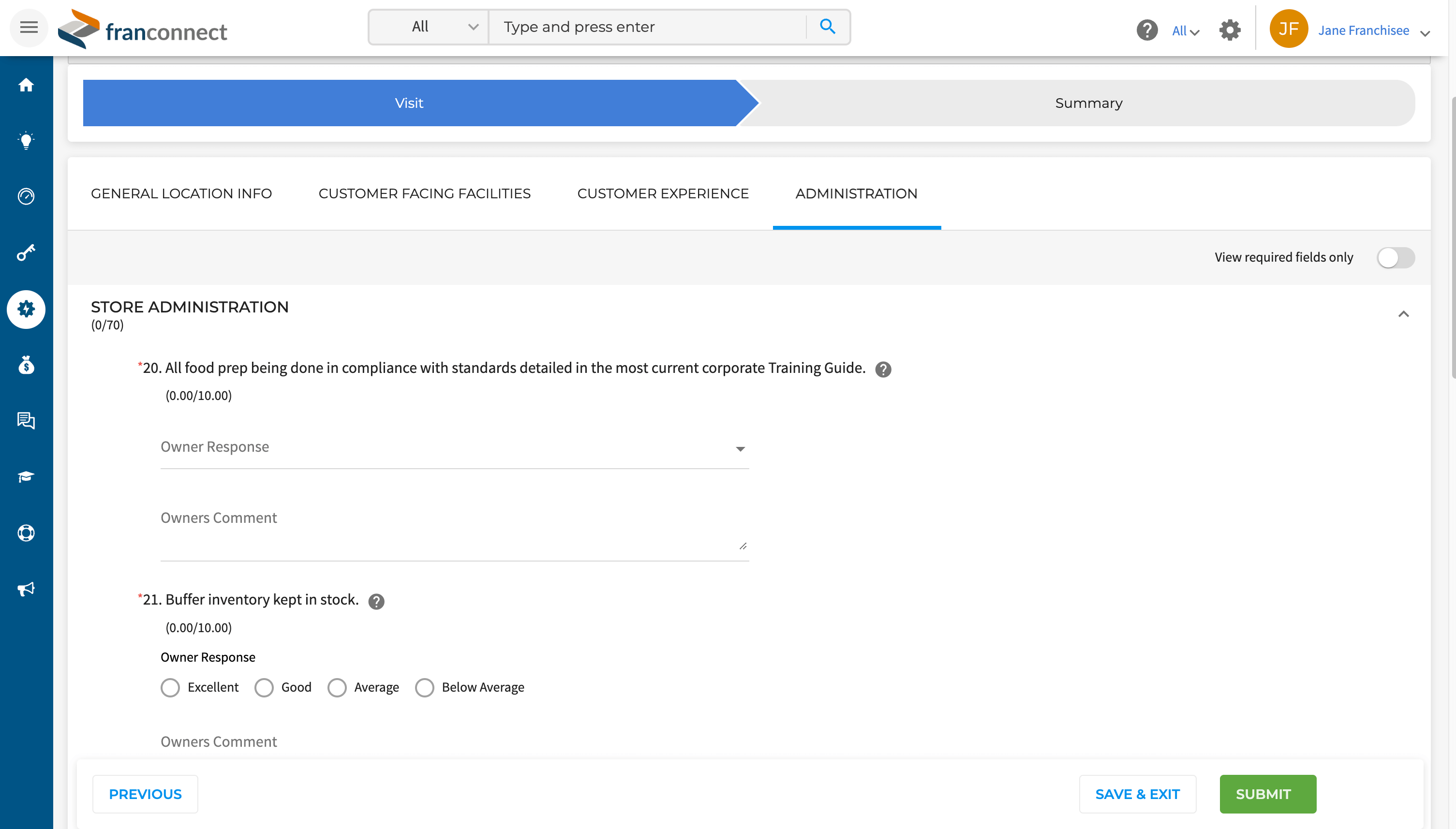Image resolution: width=1456 pixels, height=829 pixels.
Task: Open the Jane Franchisee user menu
Action: coord(1363,30)
